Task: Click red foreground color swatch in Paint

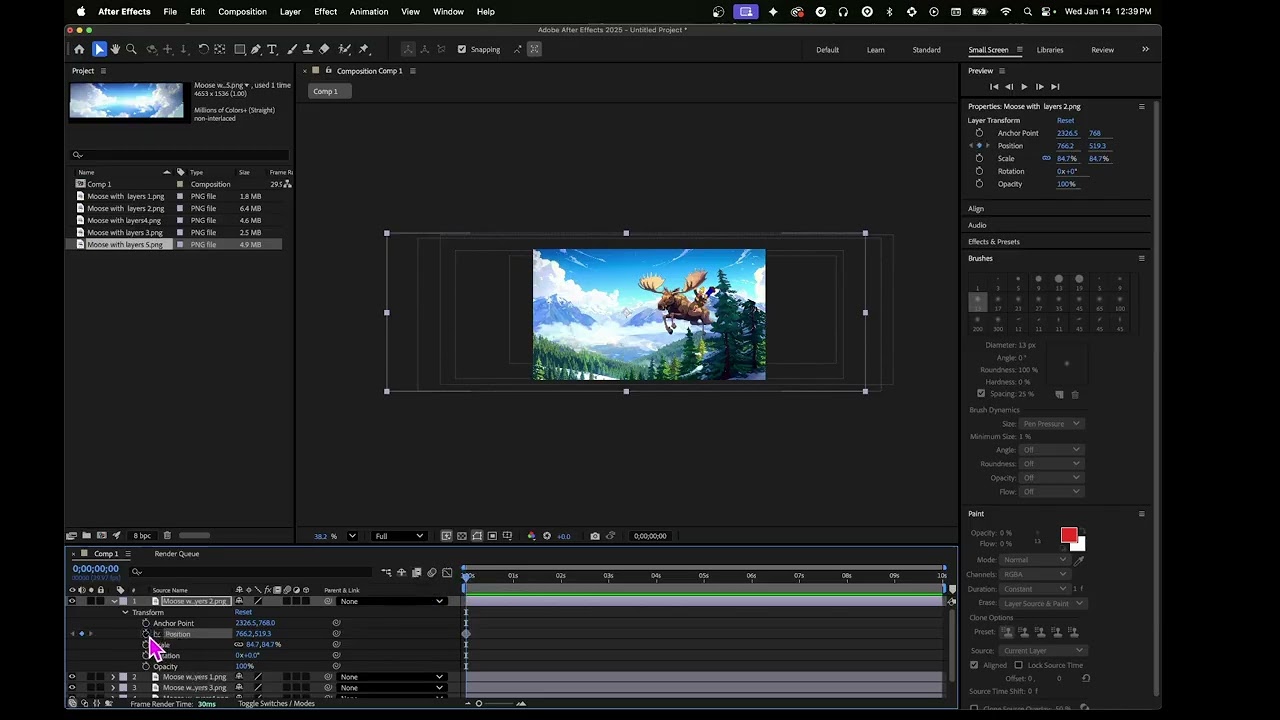Action: click(x=1068, y=536)
